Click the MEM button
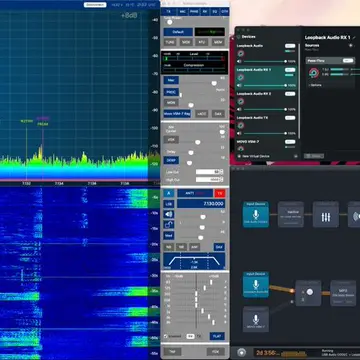Viewport: 360px width, 360px height. pyautogui.click(x=218, y=42)
